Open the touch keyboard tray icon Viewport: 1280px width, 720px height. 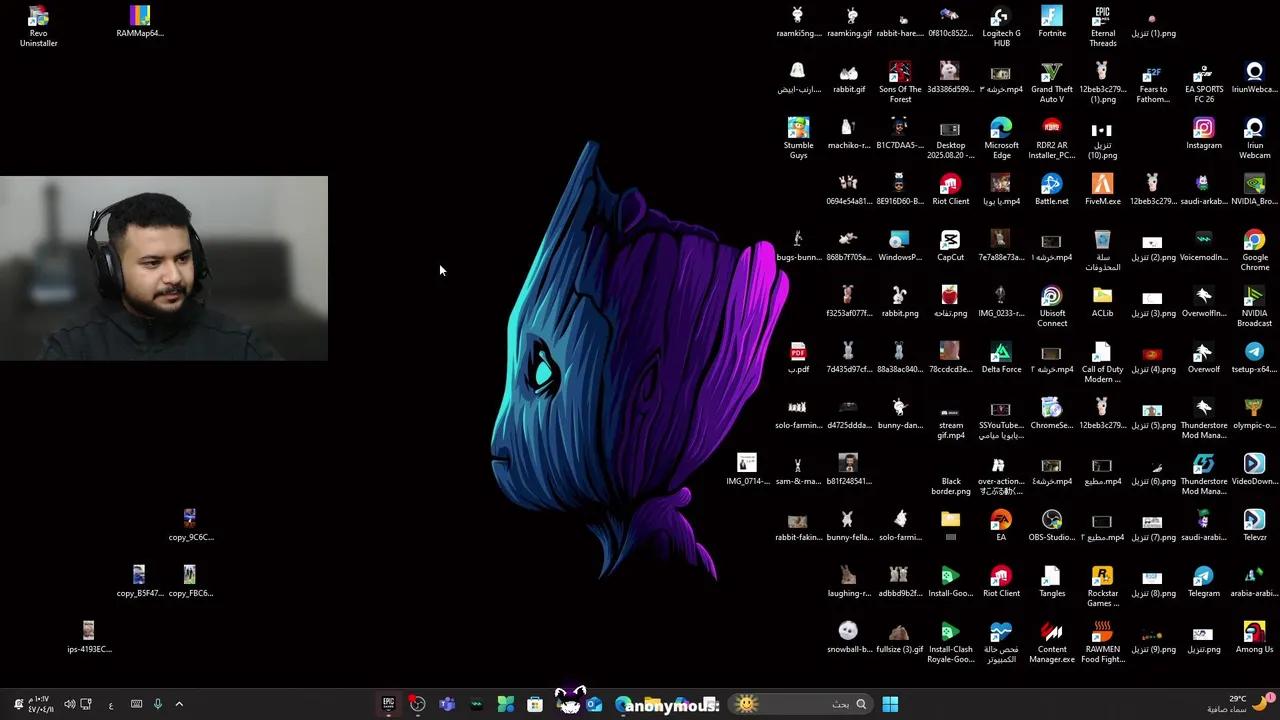click(x=136, y=704)
